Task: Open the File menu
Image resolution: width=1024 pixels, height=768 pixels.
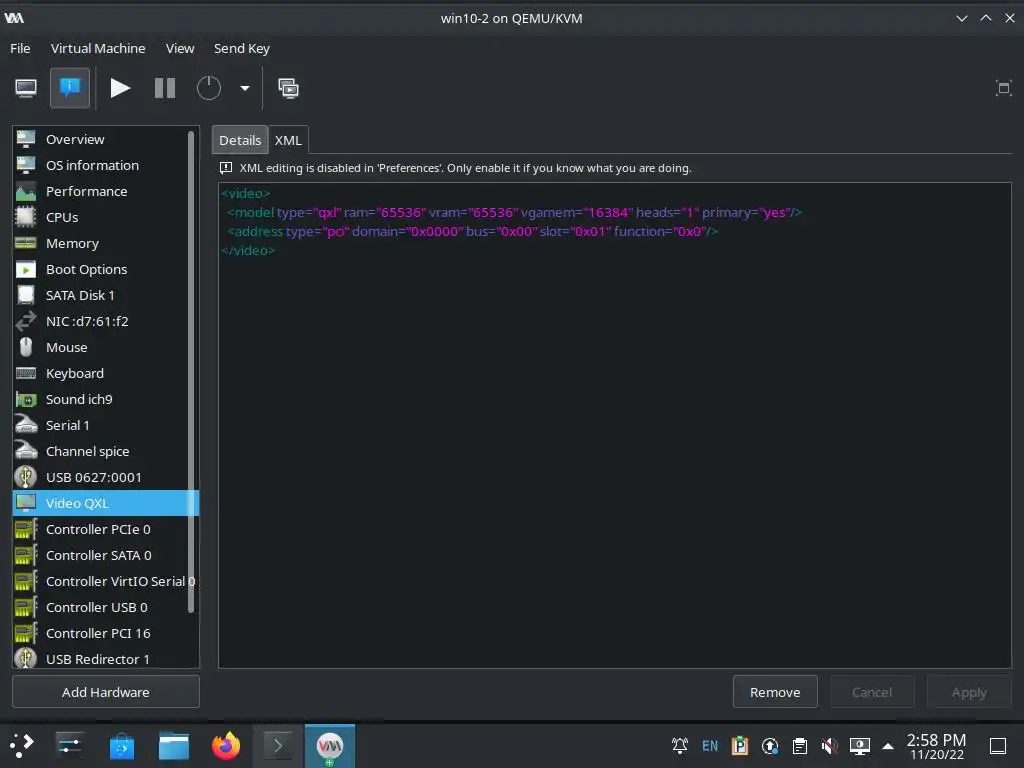Action: pyautogui.click(x=20, y=48)
